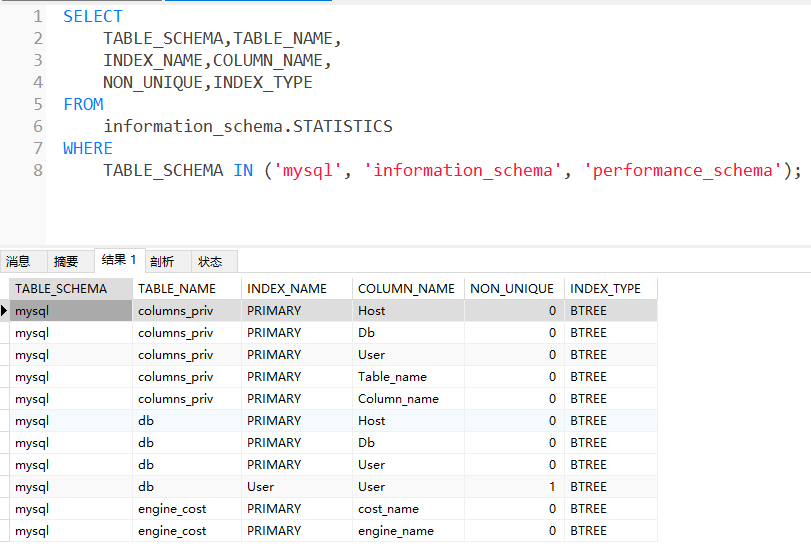
Task: Click the TABLE_NAME column header
Action: click(x=187, y=288)
